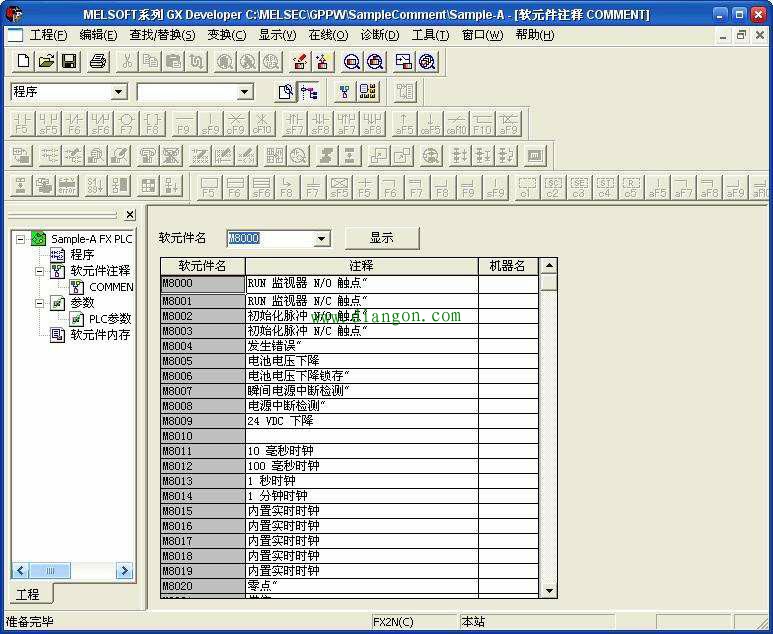Open the 在线(O) menu
The image size is (773, 634).
328,35
